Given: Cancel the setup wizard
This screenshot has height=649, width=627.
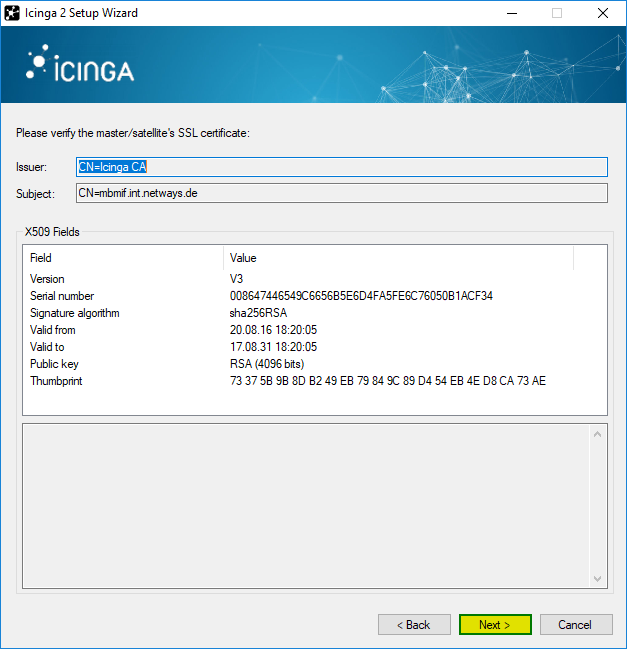Looking at the screenshot, I should (x=576, y=624).
